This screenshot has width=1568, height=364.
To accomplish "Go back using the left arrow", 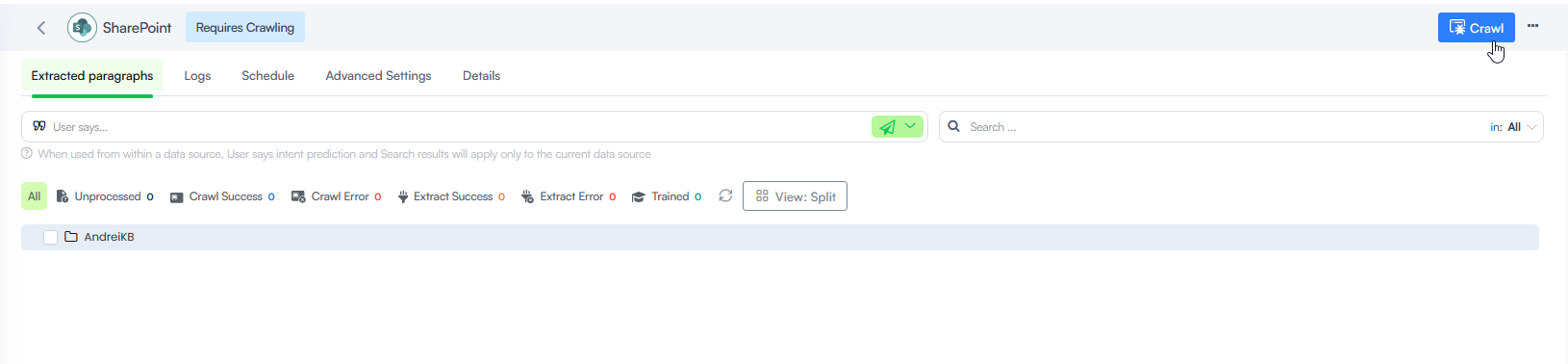I will pyautogui.click(x=41, y=28).
